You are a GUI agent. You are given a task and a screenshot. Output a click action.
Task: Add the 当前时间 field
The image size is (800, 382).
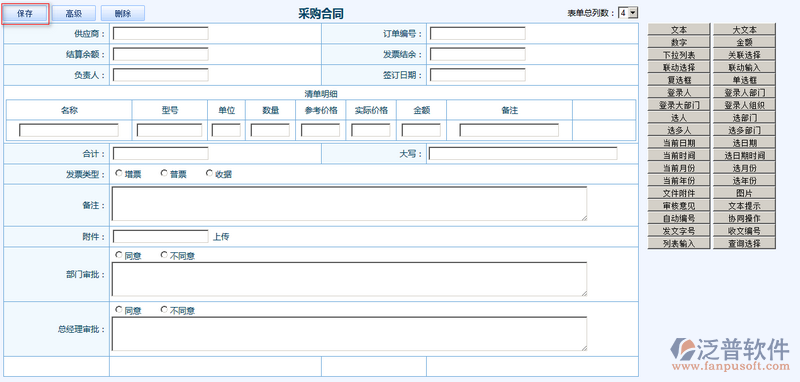click(679, 155)
